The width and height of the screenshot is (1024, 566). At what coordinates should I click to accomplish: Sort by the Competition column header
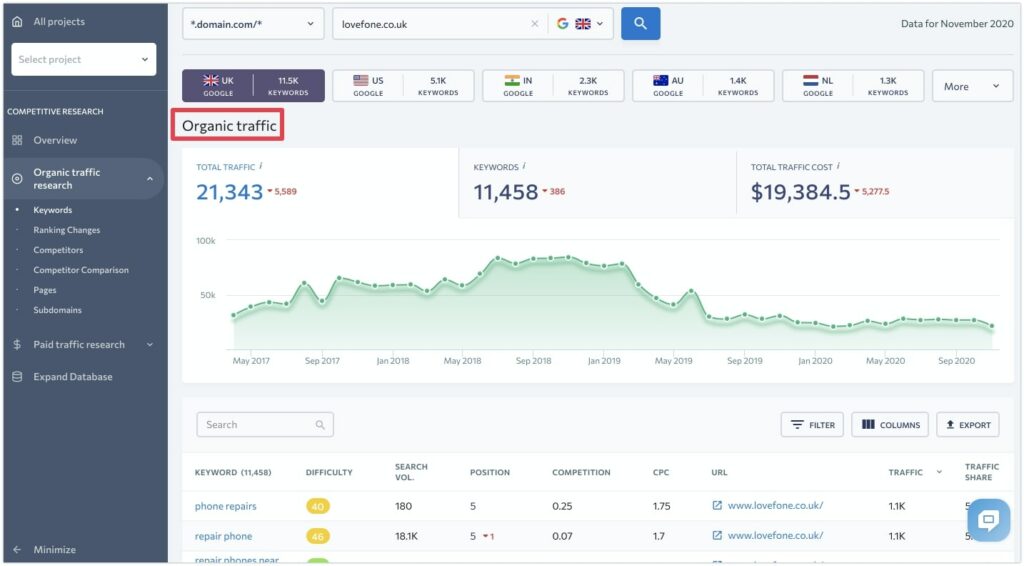581,473
